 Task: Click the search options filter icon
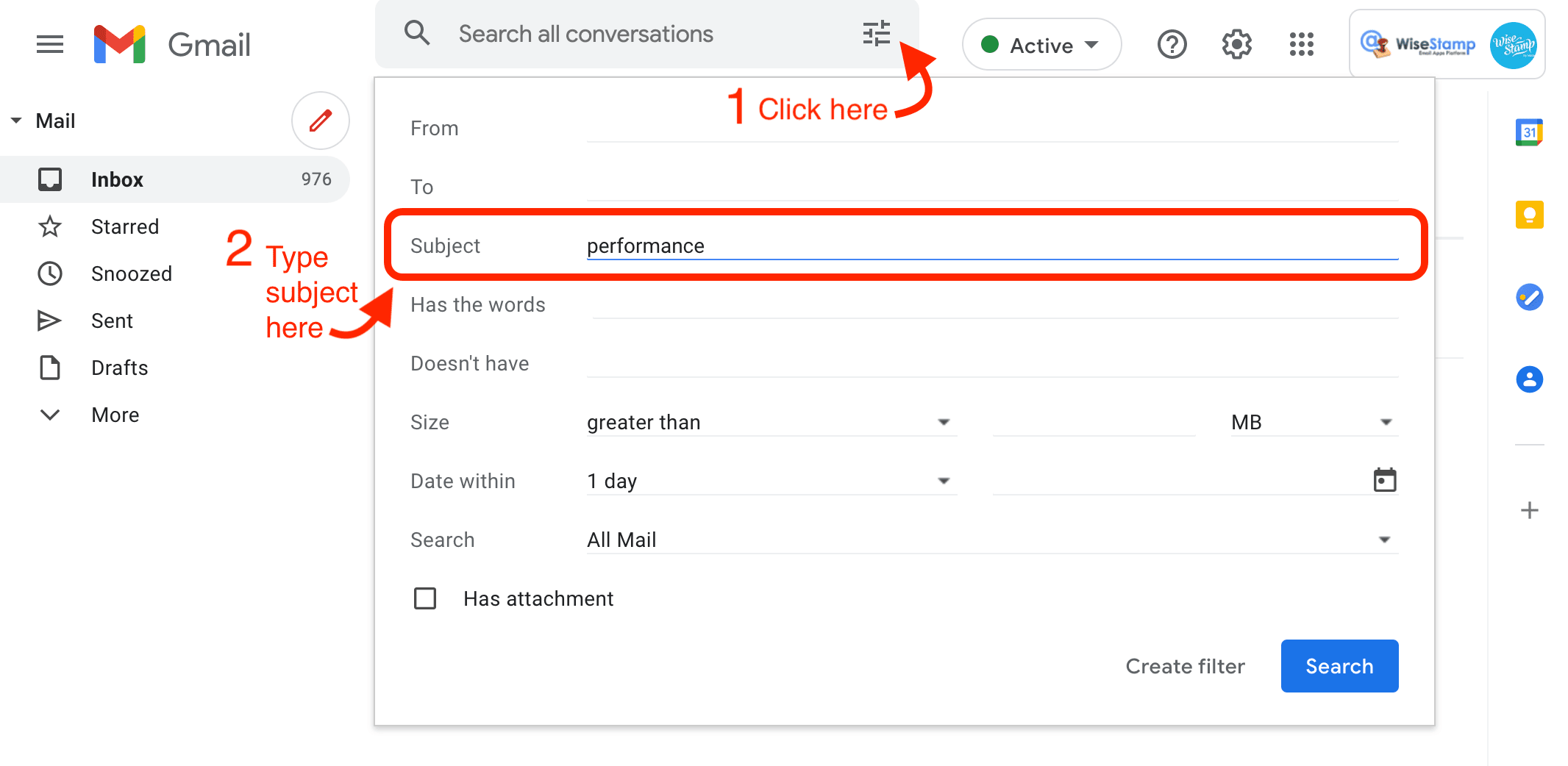coord(876,34)
